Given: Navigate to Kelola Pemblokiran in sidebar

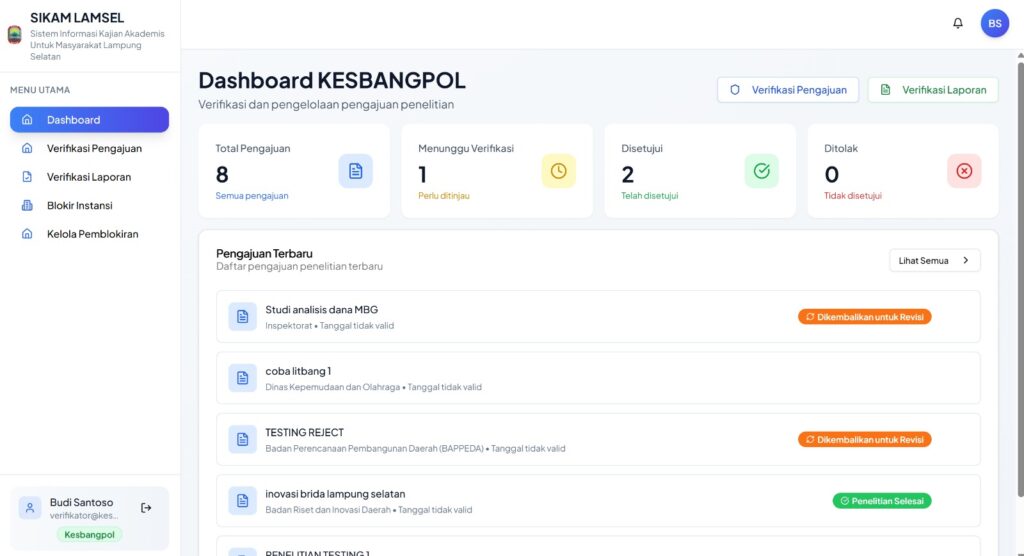Looking at the screenshot, I should [92, 234].
